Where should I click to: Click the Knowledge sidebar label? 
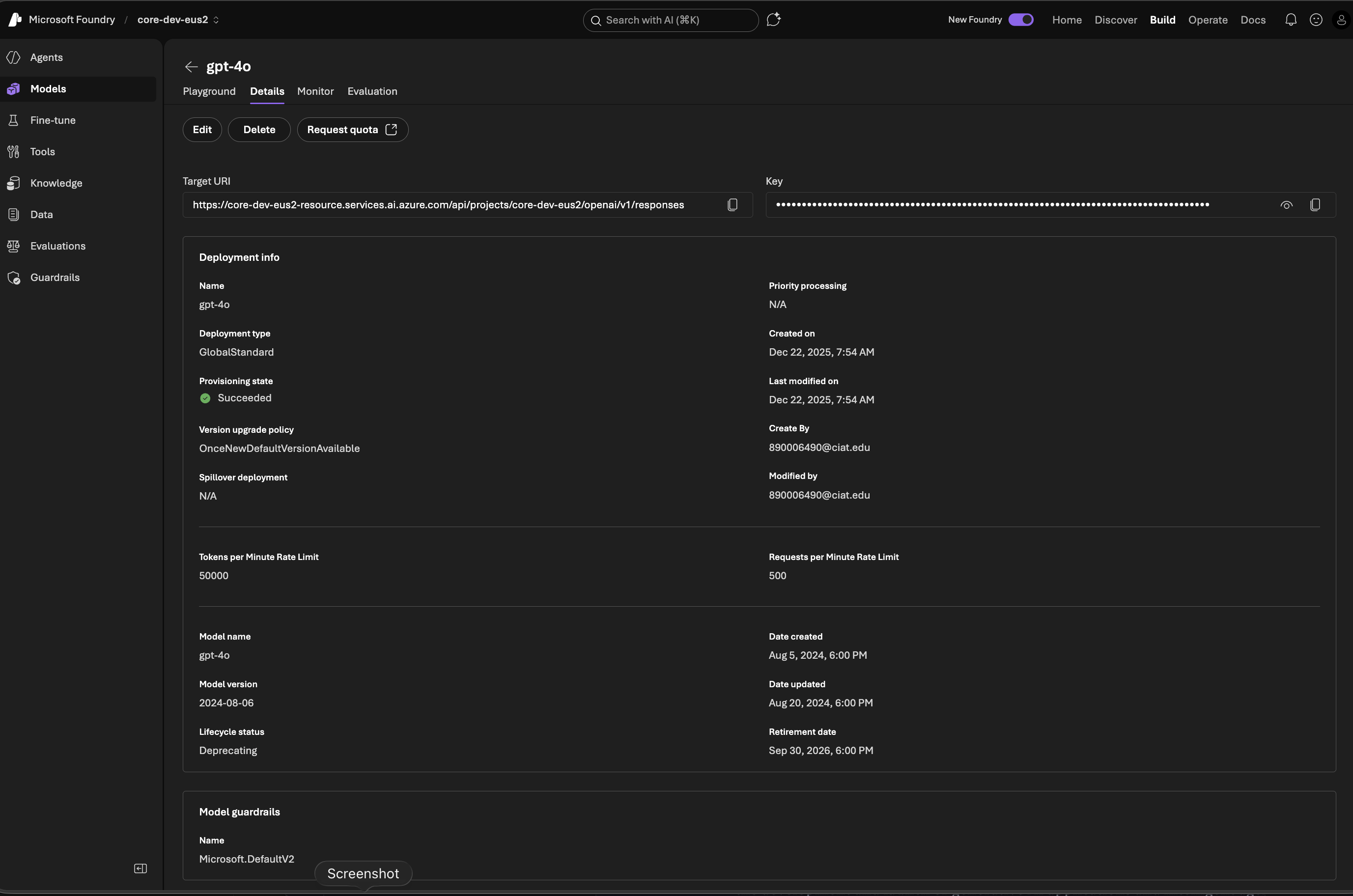[x=56, y=183]
